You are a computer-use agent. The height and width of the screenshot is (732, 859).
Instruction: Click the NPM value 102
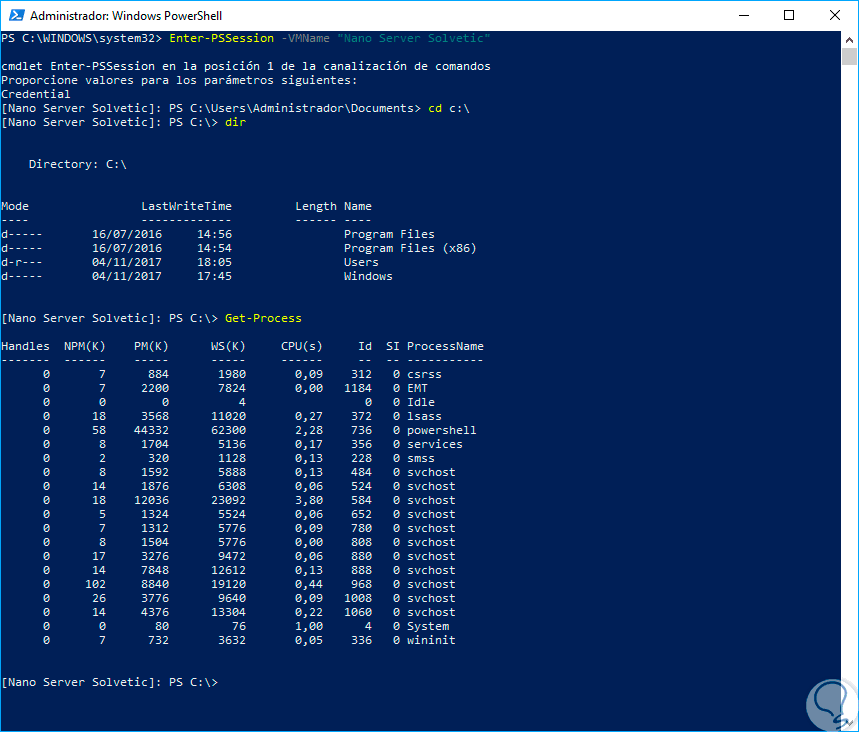(x=95, y=585)
